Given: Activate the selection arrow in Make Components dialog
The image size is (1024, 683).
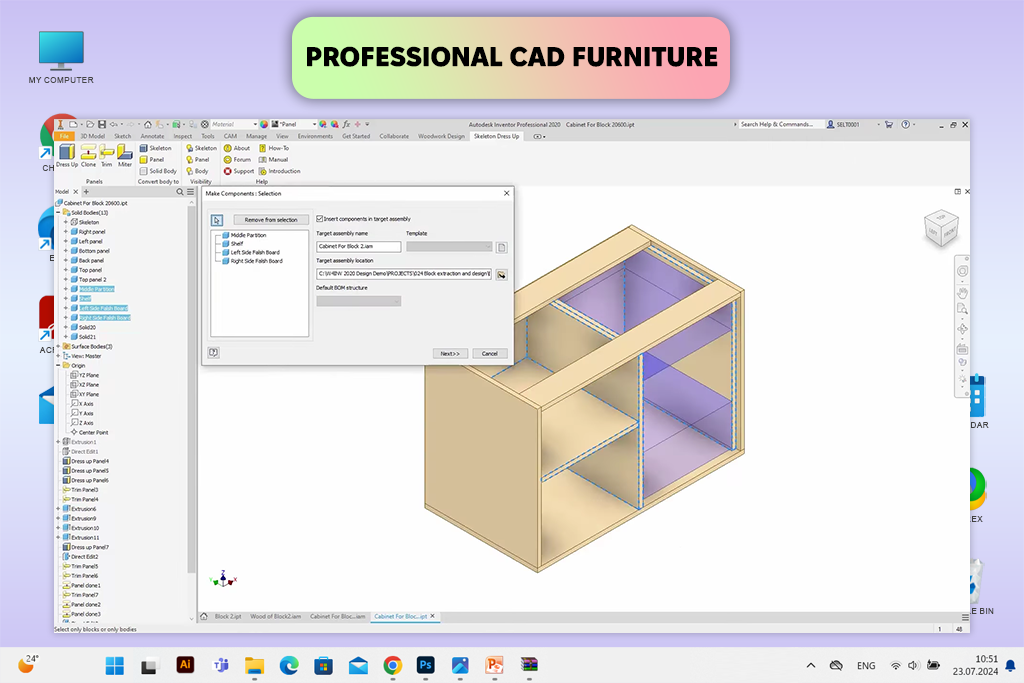Looking at the screenshot, I should 217,220.
